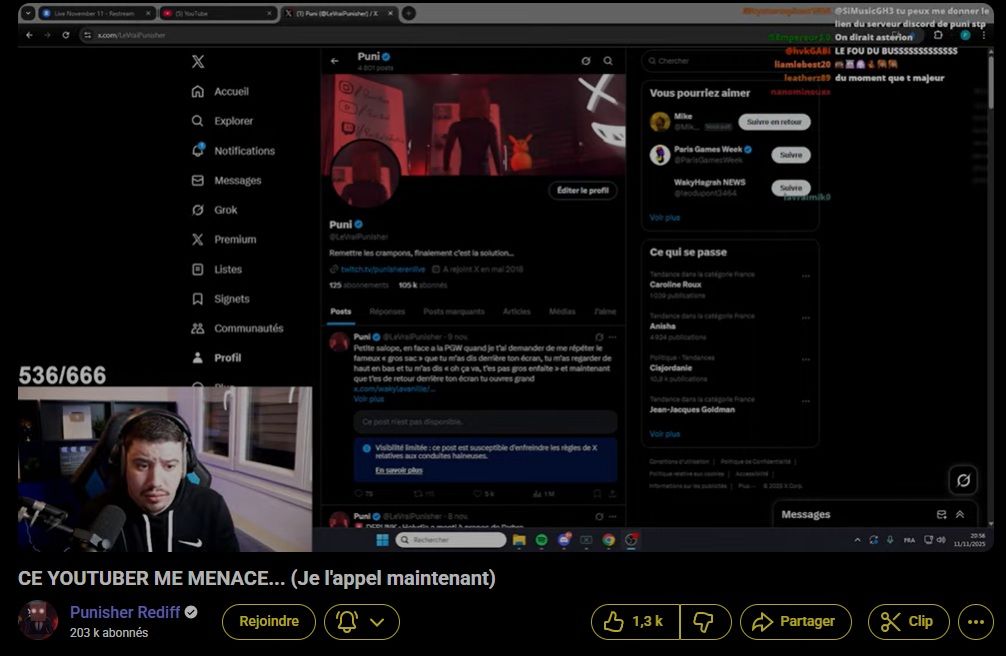
Task: Click the Chercher search field on X
Action: coord(730,61)
